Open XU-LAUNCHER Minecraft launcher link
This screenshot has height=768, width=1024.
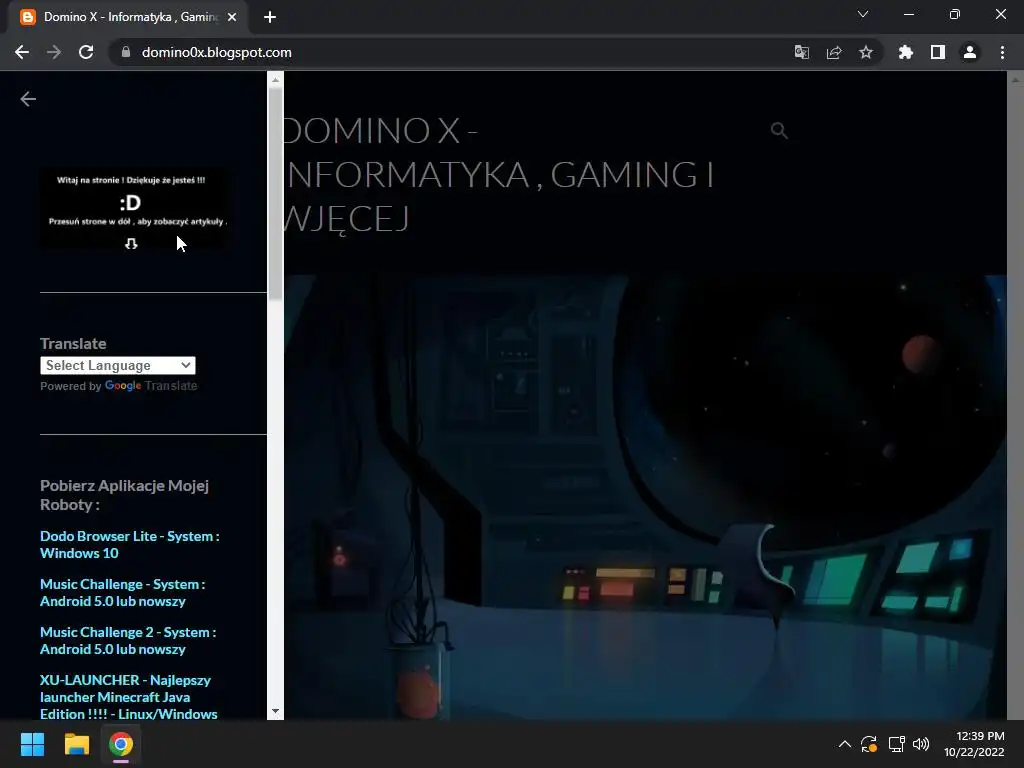click(x=129, y=697)
